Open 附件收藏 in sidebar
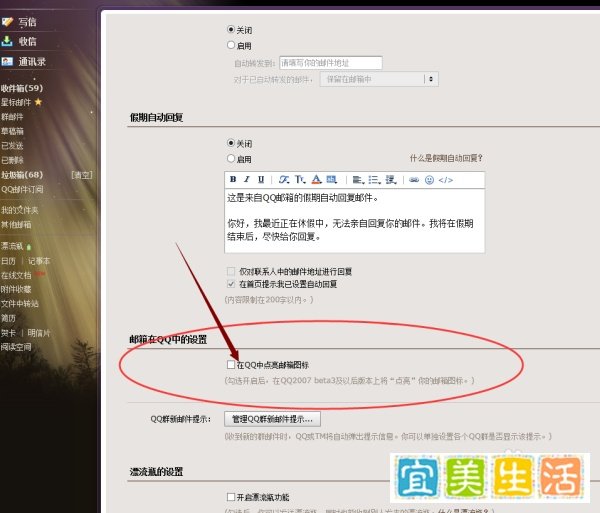 coord(16,289)
